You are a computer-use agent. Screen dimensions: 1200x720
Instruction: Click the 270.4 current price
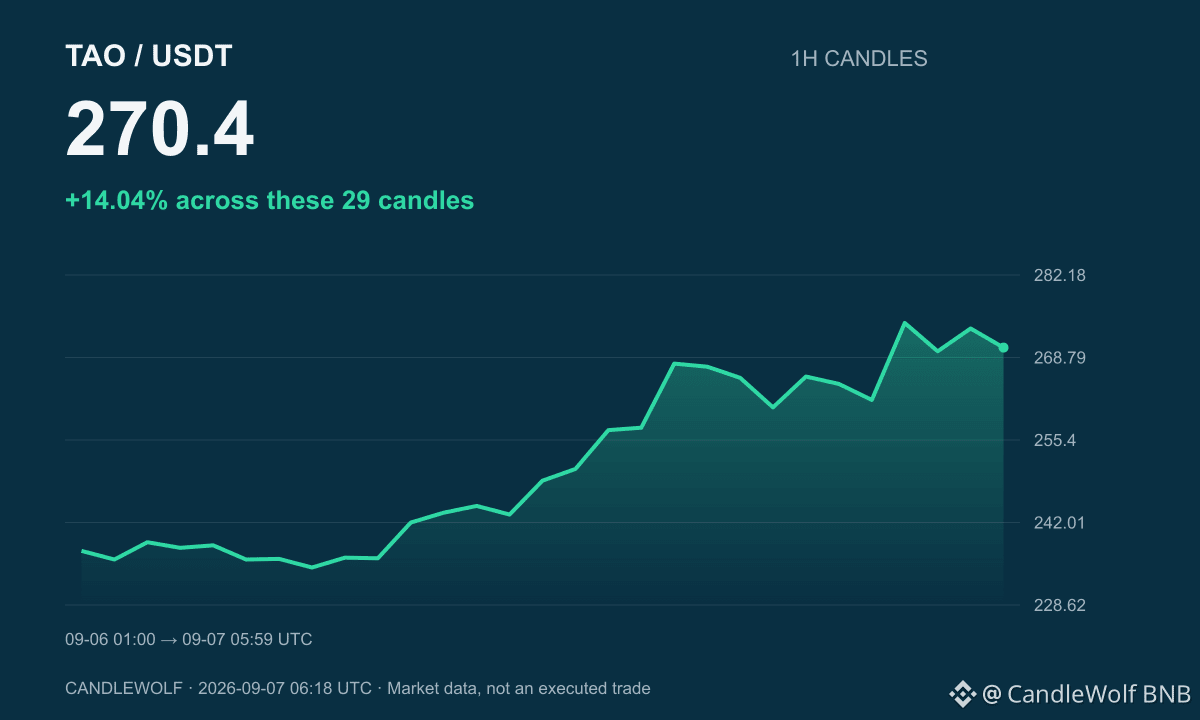(x=160, y=130)
